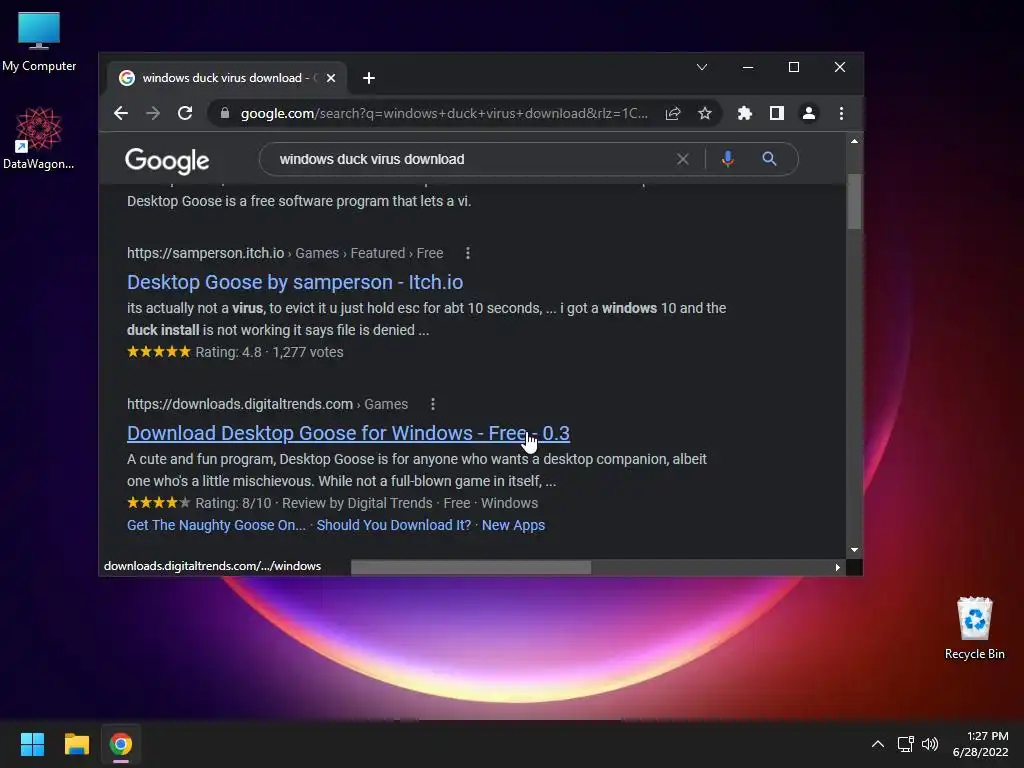Image resolution: width=1024 pixels, height=768 pixels.
Task: Select the Recycle Bin desktop icon
Action: tap(974, 628)
